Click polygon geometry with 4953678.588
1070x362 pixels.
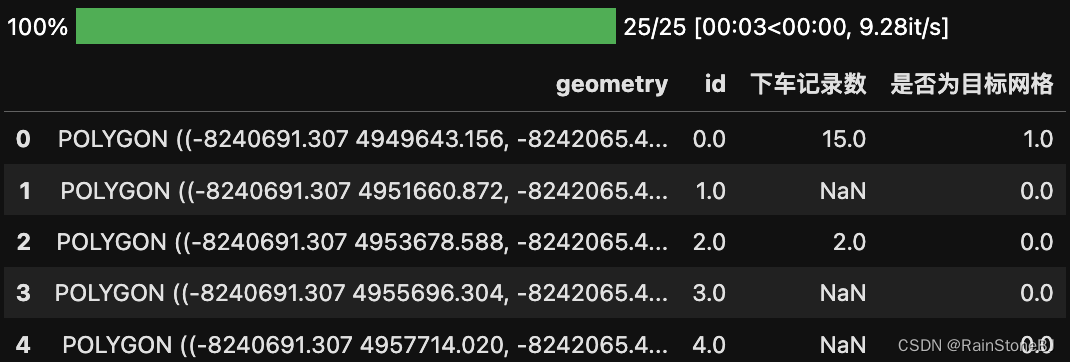[362, 242]
